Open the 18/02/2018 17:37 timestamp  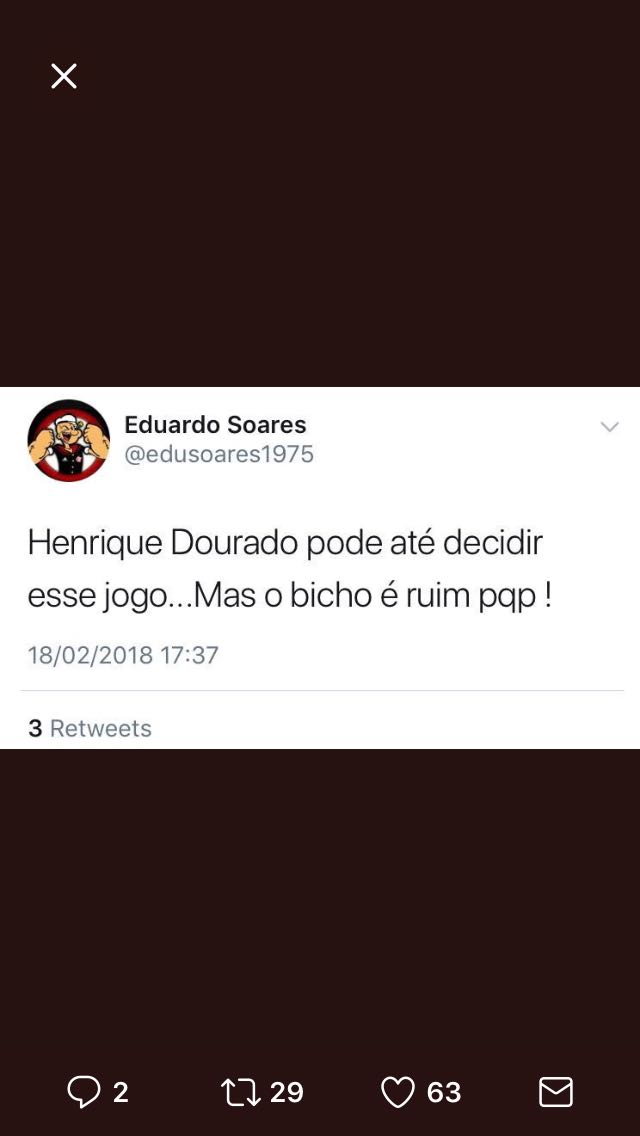tap(122, 656)
